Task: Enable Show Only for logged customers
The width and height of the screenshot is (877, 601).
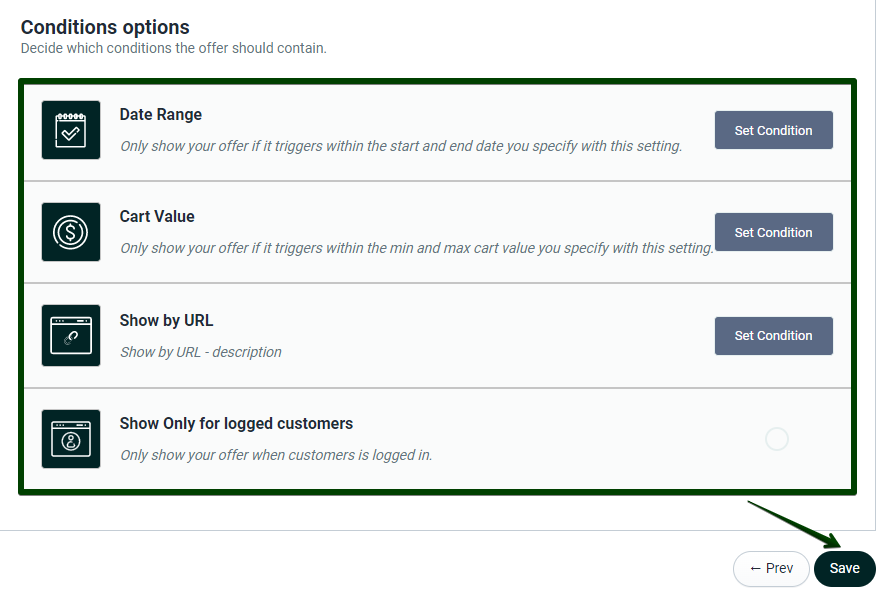Action: coord(776,439)
